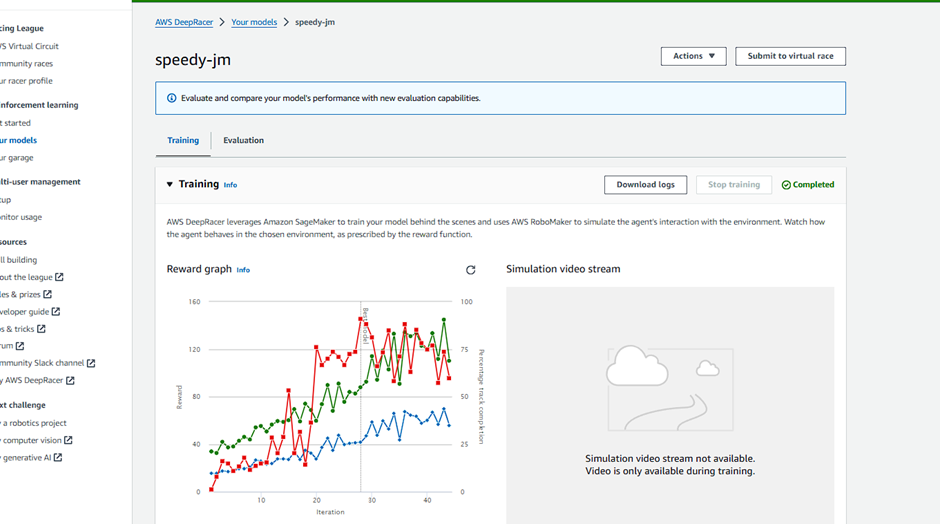Open Community races in sidebar
The image size is (940, 524).
tap(26, 64)
